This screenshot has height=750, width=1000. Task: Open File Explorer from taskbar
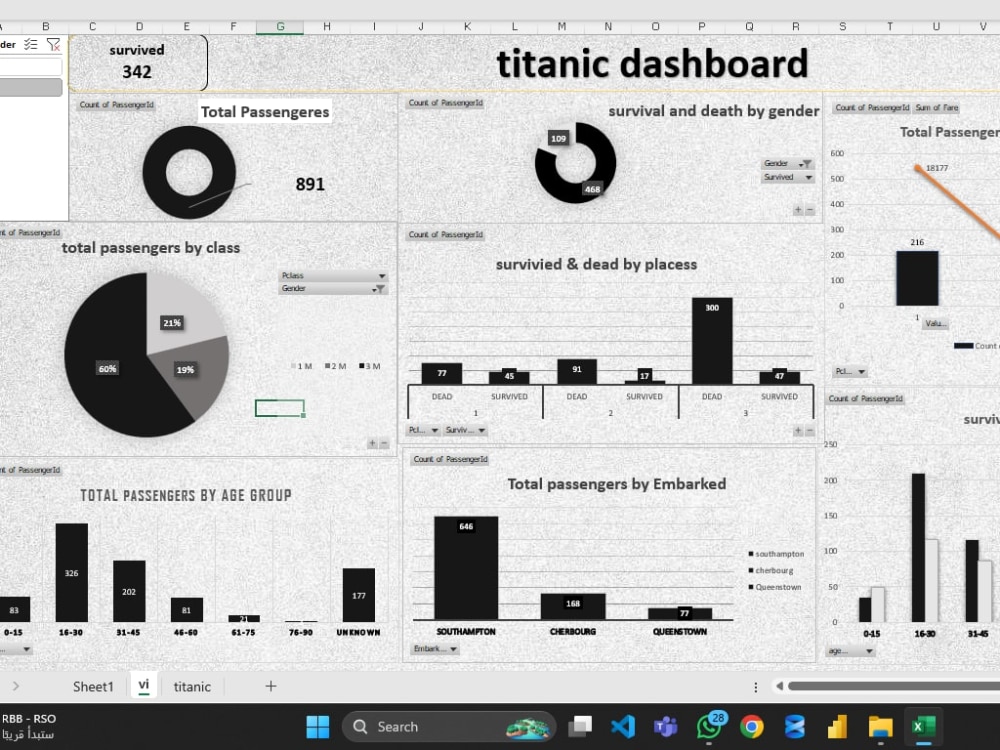880,726
